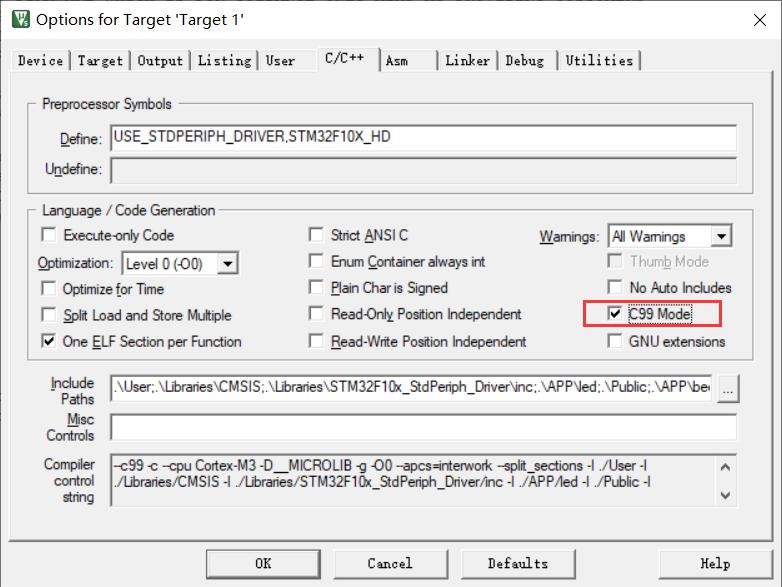Click the Keil uVision icon in title bar
The image size is (782, 587).
[20, 19]
